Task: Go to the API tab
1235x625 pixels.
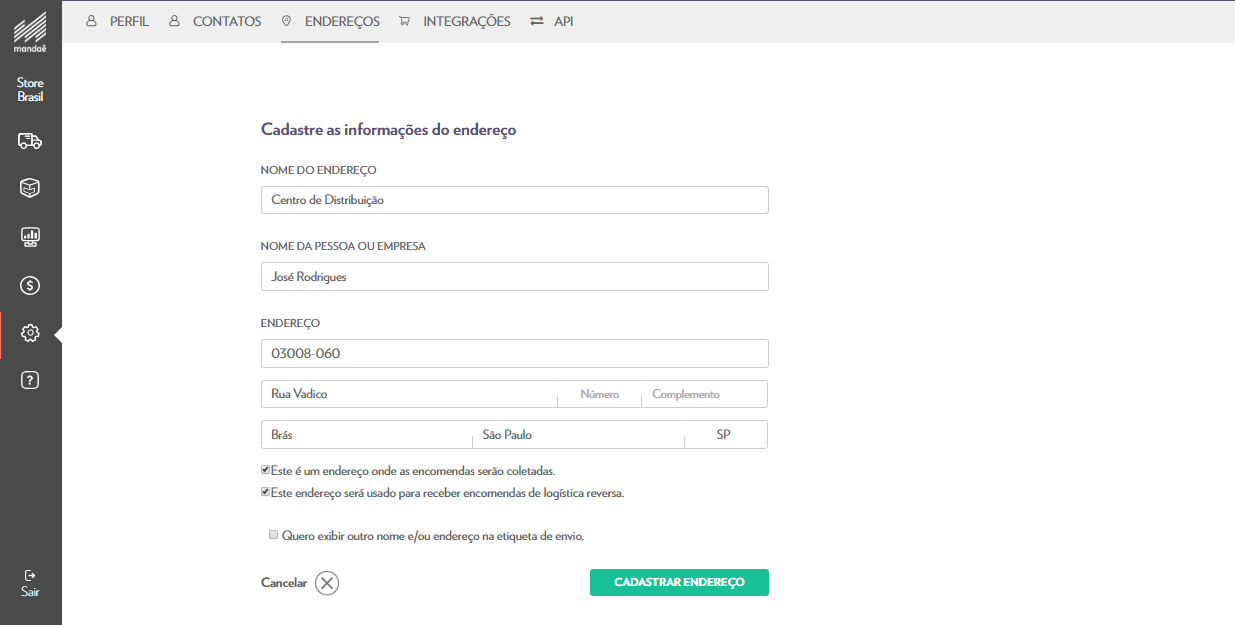Action: click(x=552, y=21)
